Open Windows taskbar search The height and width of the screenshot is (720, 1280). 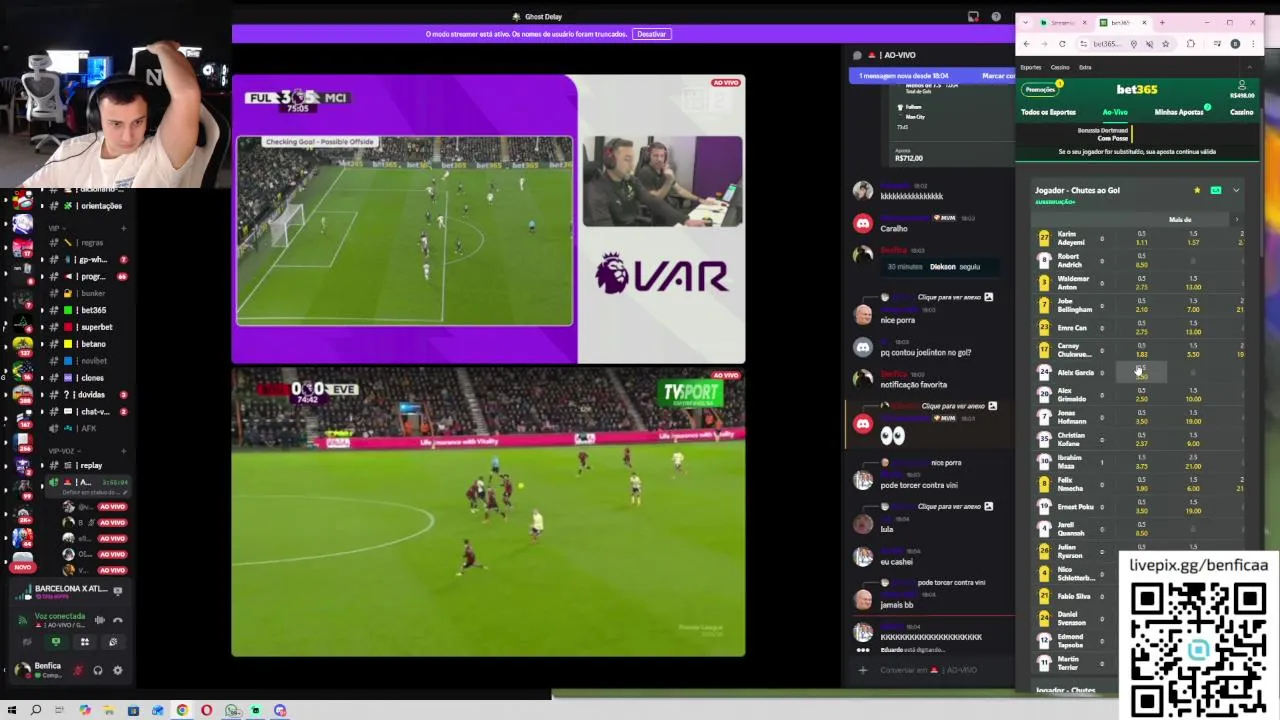click(x=35, y=710)
